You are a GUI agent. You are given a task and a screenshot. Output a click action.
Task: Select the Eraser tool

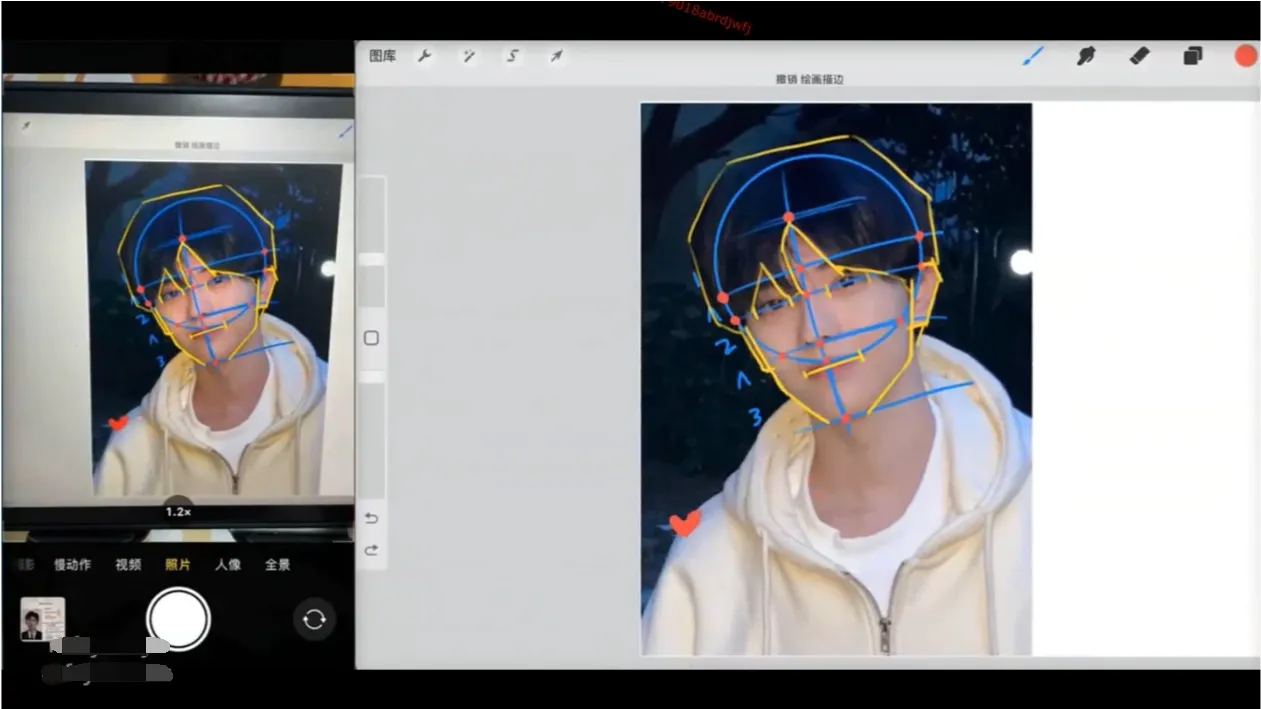(1139, 56)
